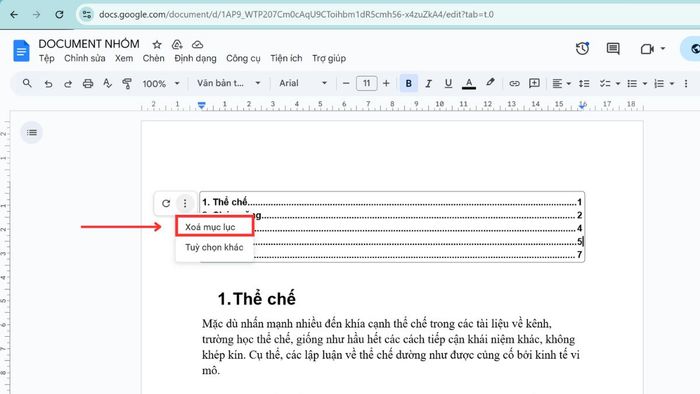Click the 1.Thể chế heading text
700x394 pixels.
(x=257, y=299)
